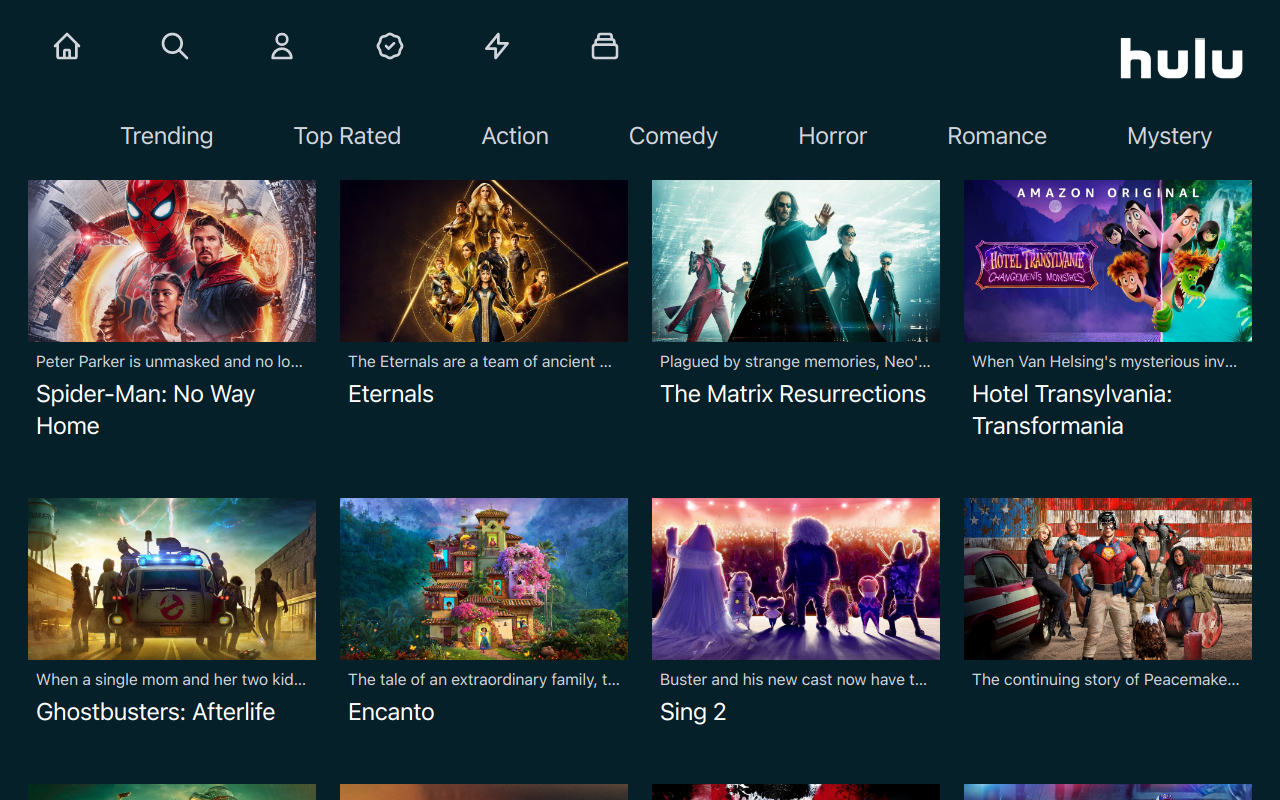Open the Peacemaker poster image

tap(1108, 579)
